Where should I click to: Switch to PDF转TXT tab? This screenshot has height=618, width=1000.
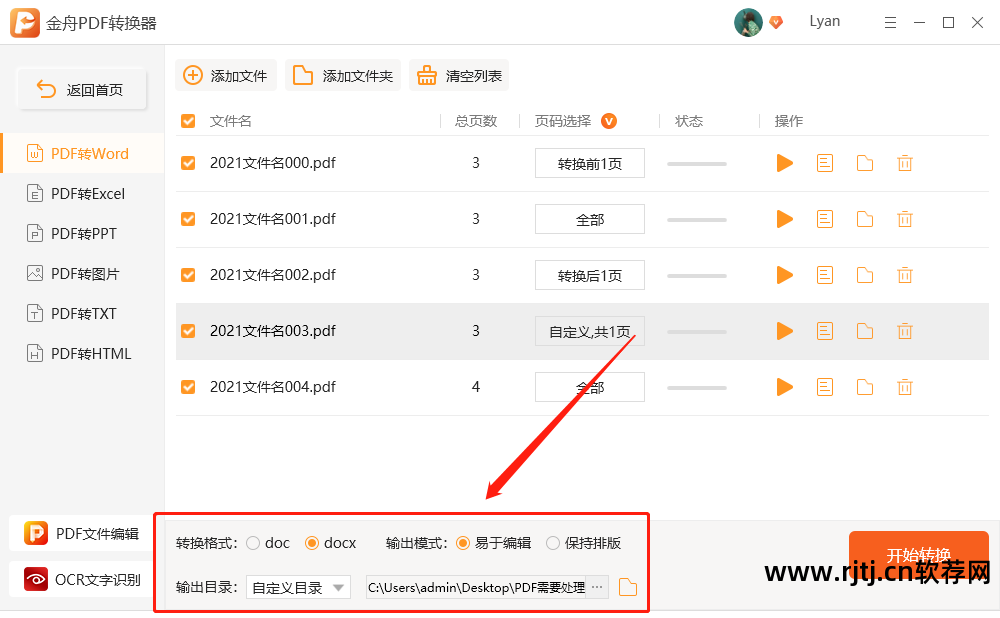[82, 313]
